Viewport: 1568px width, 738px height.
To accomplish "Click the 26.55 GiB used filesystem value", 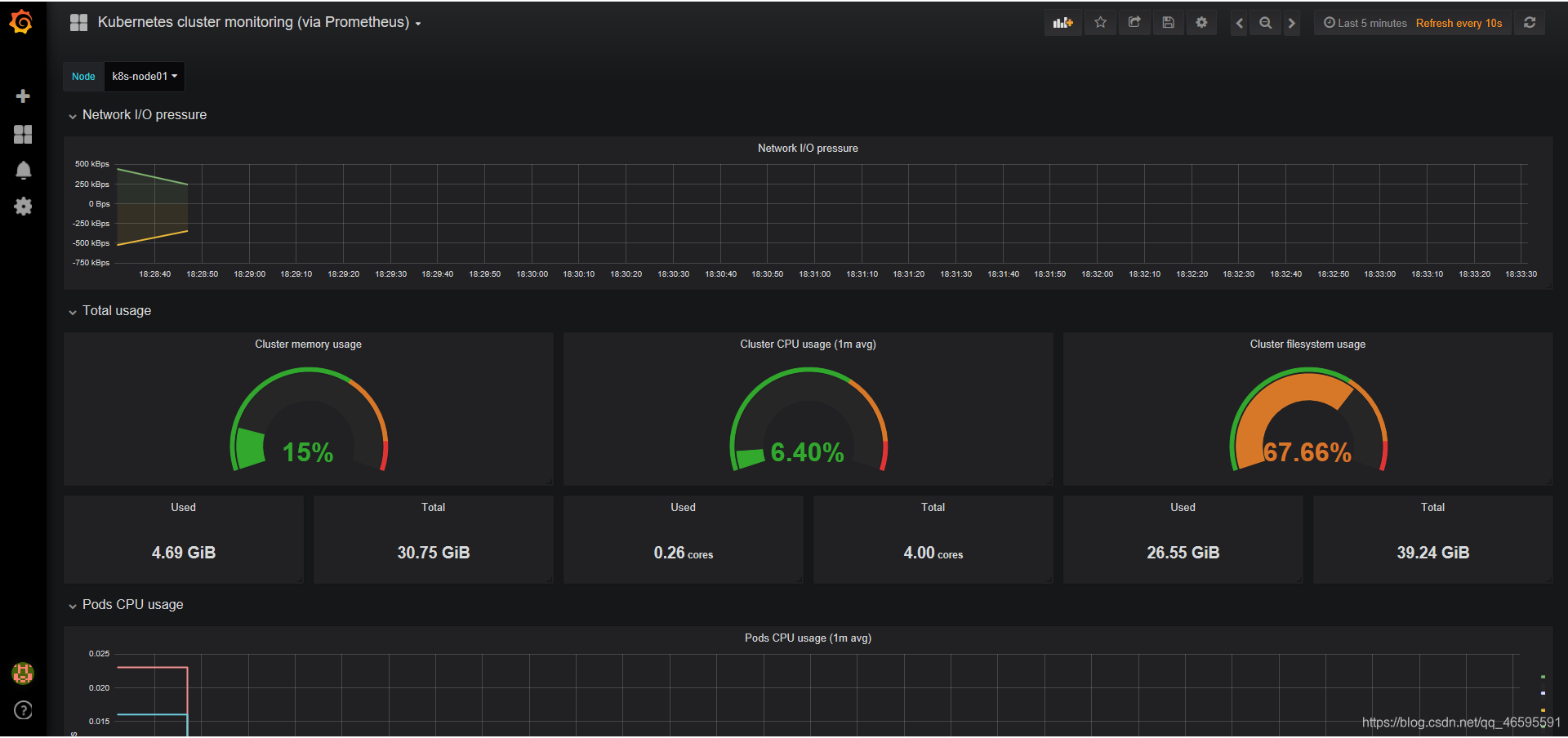I will (x=1183, y=553).
